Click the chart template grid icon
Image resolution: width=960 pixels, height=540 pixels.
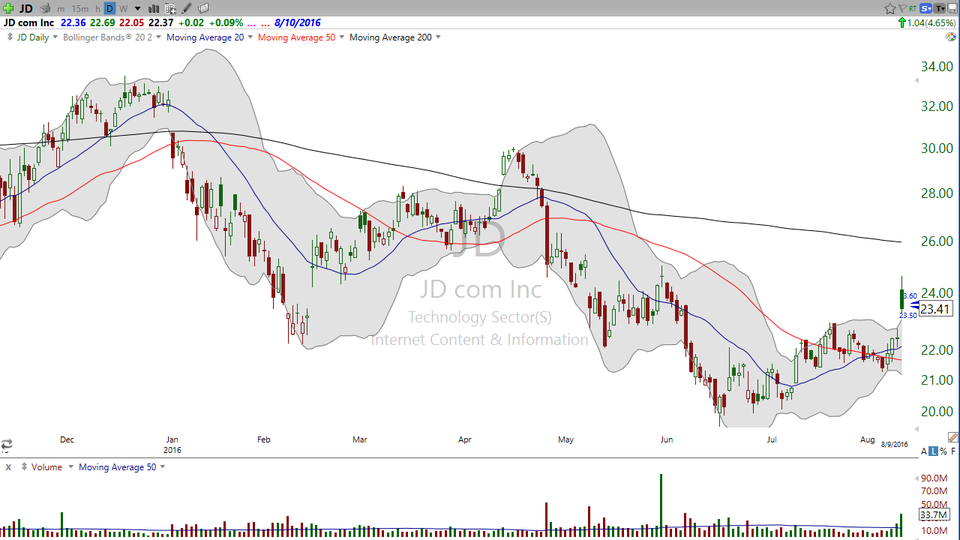point(170,9)
